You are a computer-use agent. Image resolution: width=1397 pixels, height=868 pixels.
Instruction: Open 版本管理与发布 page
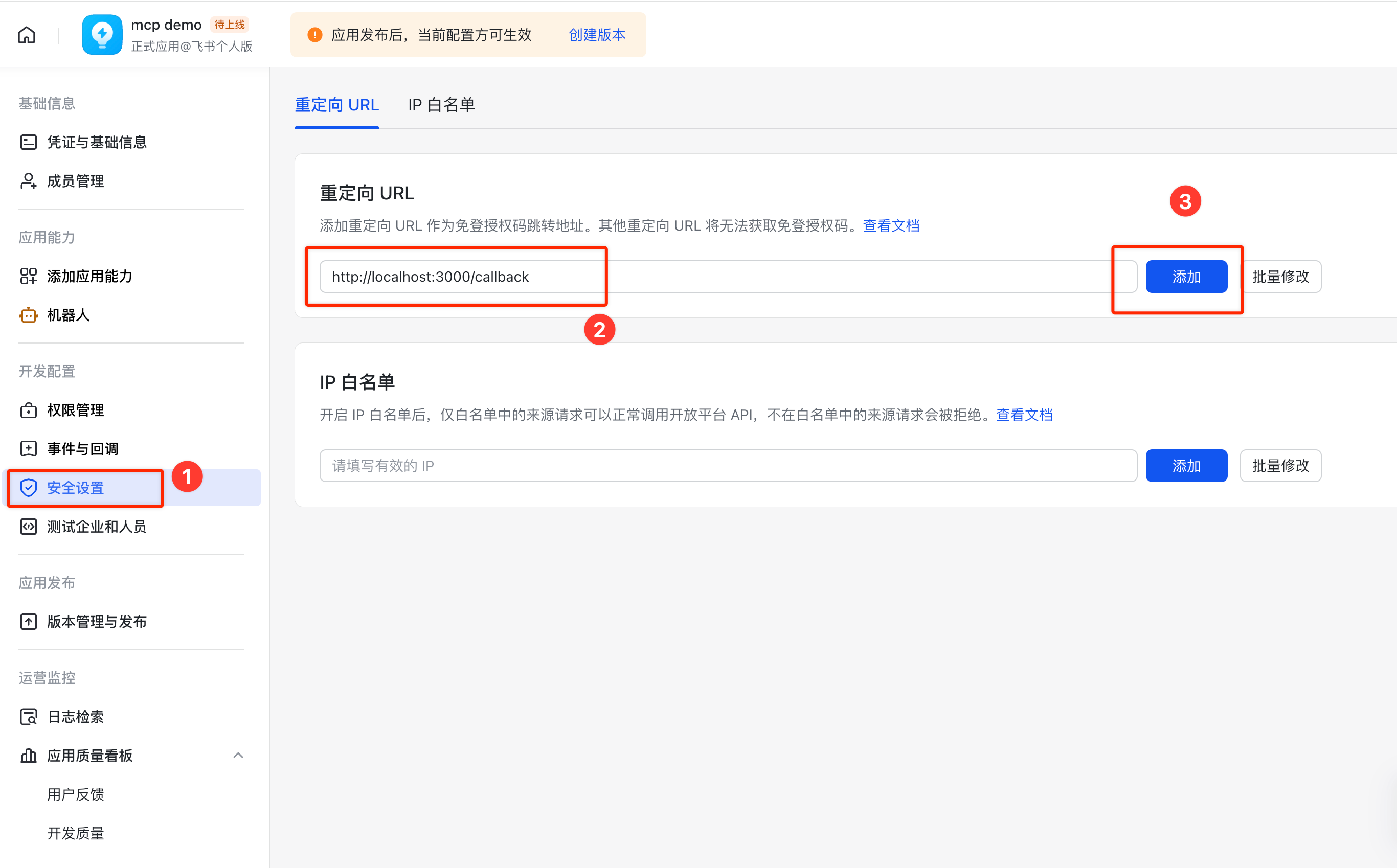97,621
